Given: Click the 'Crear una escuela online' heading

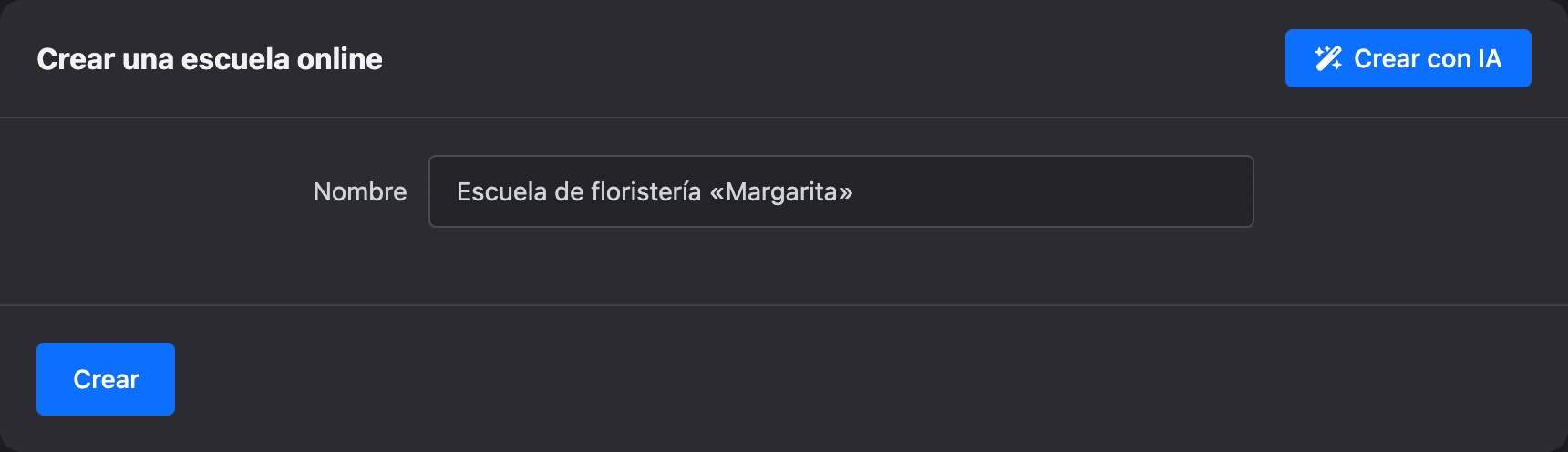Looking at the screenshot, I should point(210,59).
